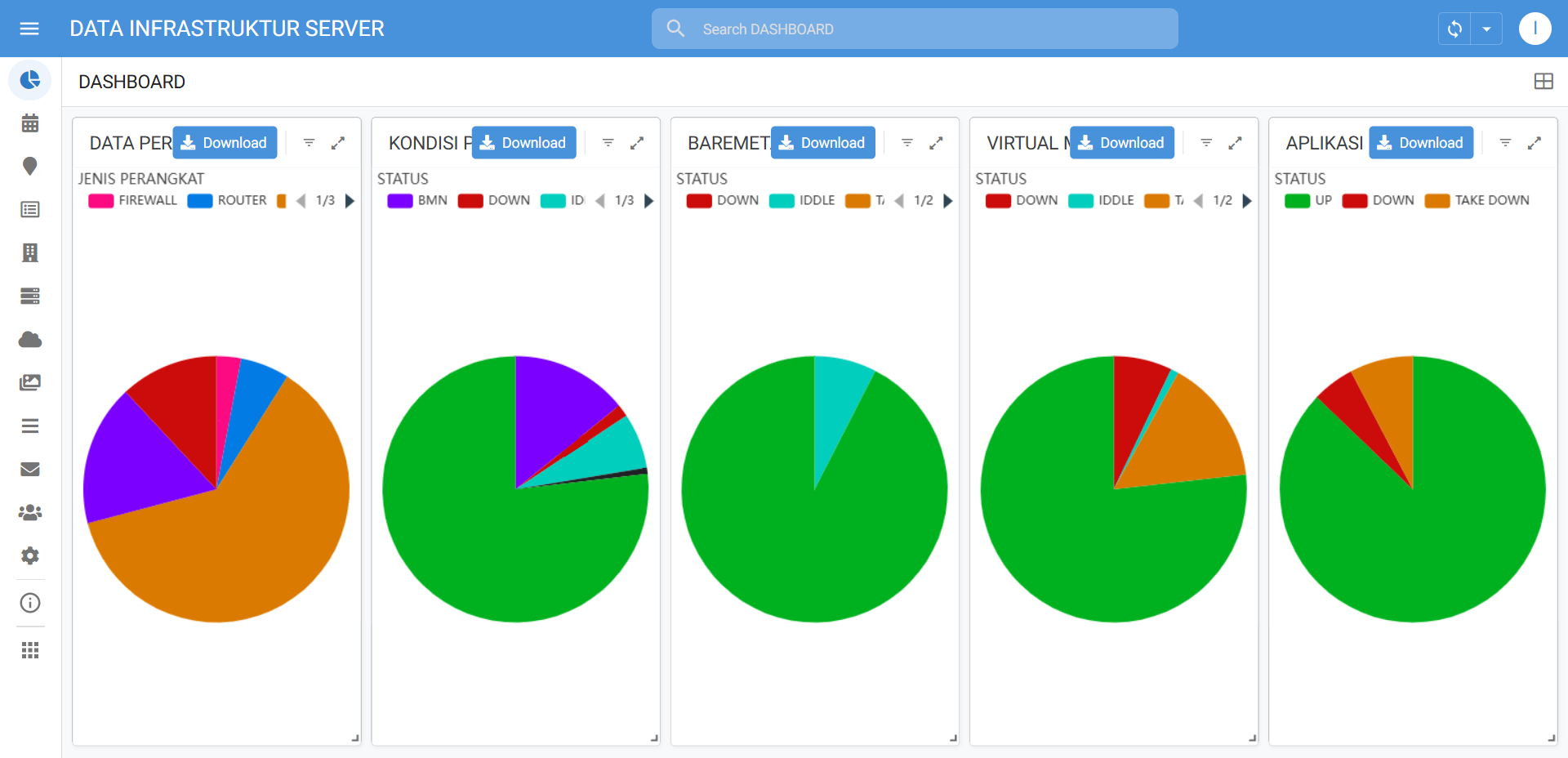Click Download on the VIRTUAL chart
The height and width of the screenshot is (758, 1568).
(1121, 143)
